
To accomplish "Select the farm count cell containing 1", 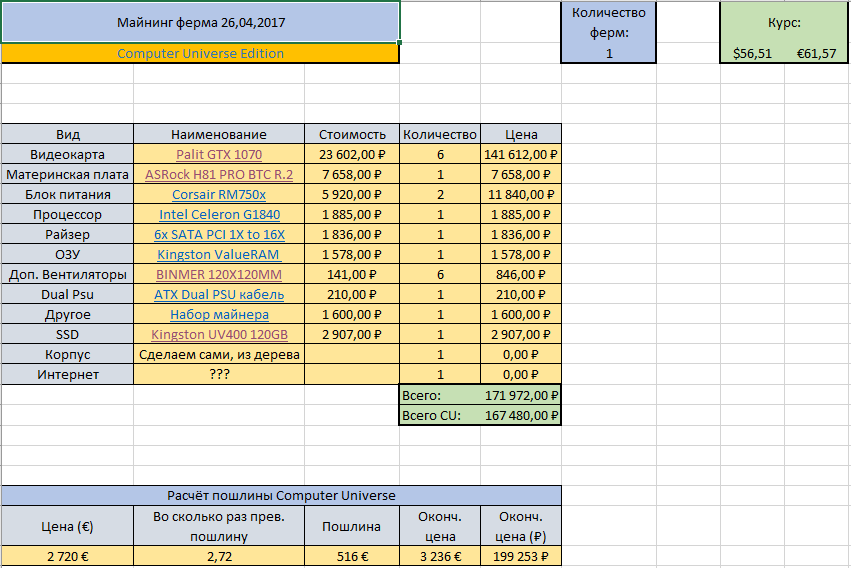I will (608, 53).
